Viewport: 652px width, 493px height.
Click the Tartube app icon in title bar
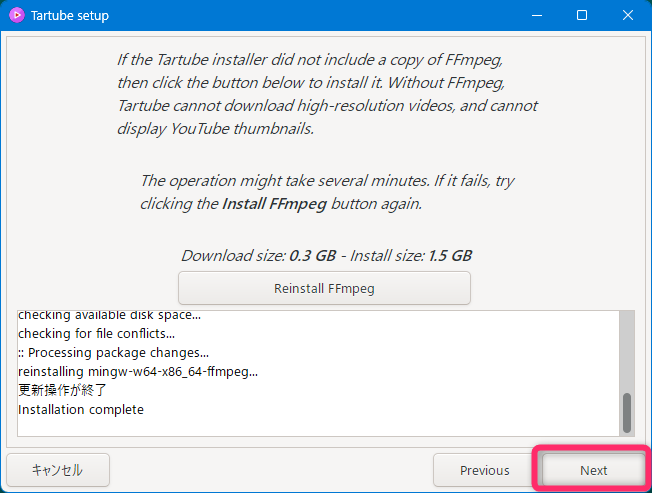16,16
